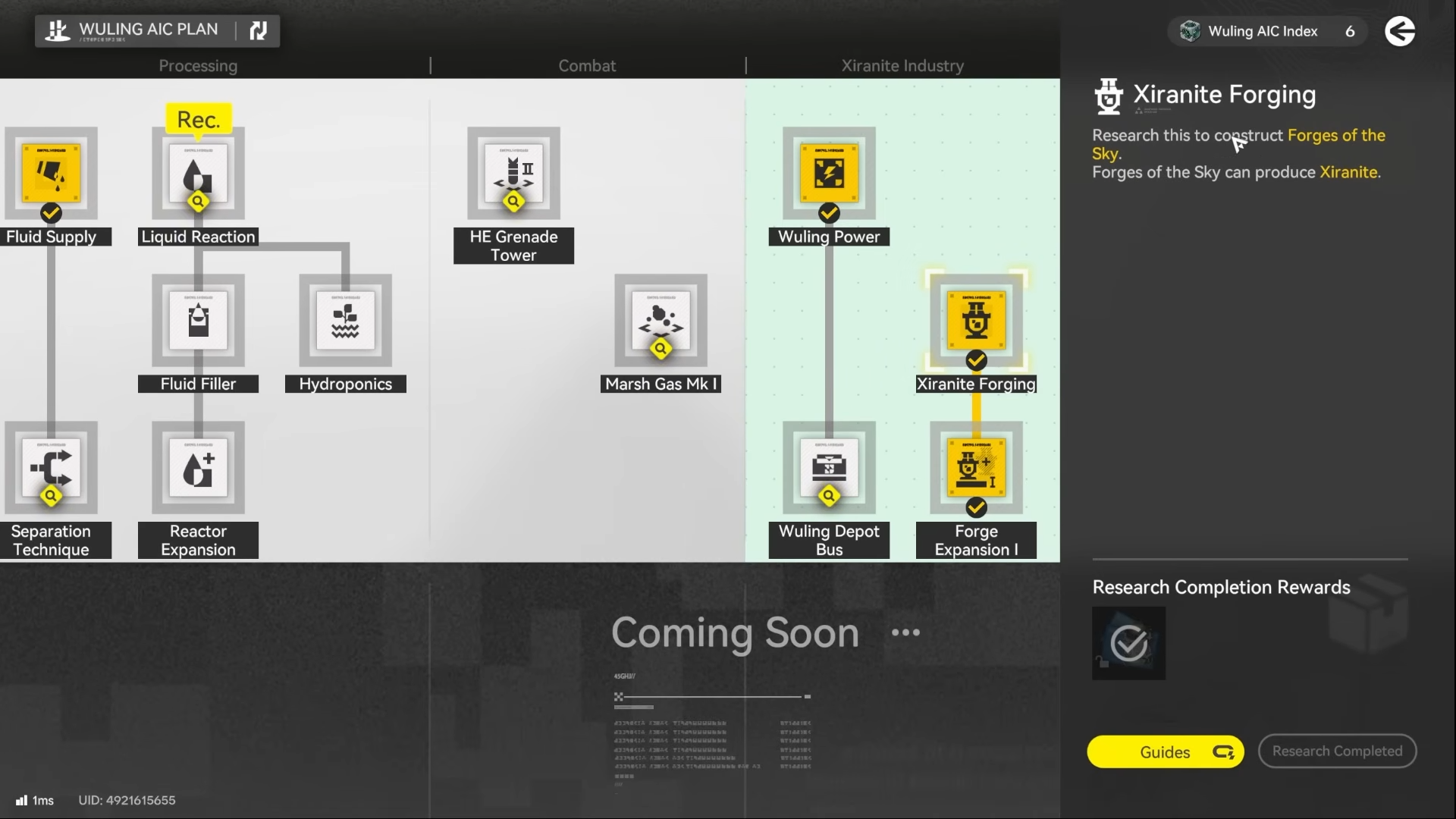The width and height of the screenshot is (1456, 819).
Task: Select the HE Grenade Tower node
Action: (513, 174)
